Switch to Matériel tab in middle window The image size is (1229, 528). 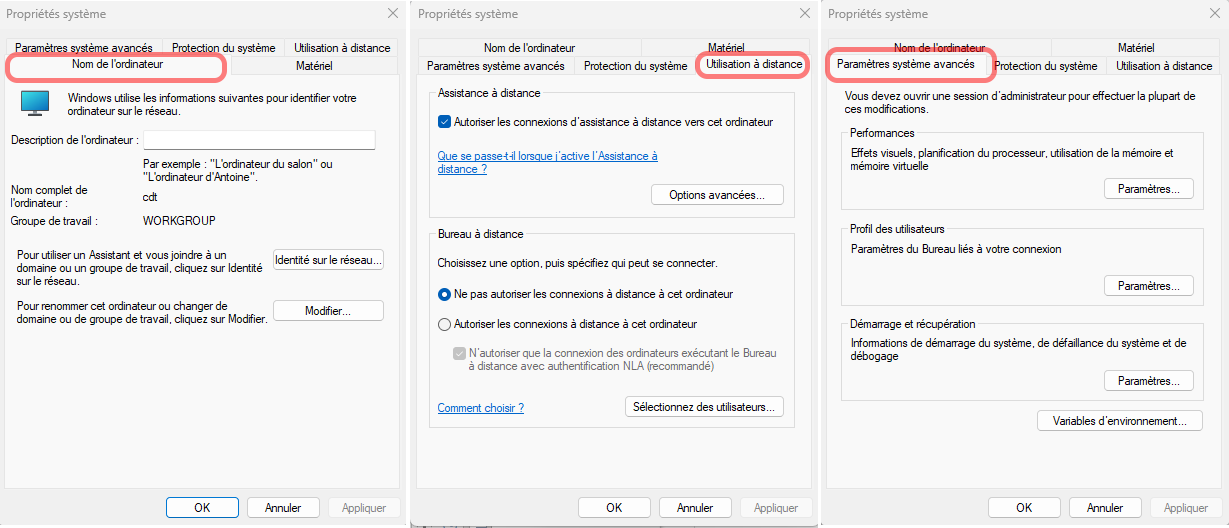725,48
